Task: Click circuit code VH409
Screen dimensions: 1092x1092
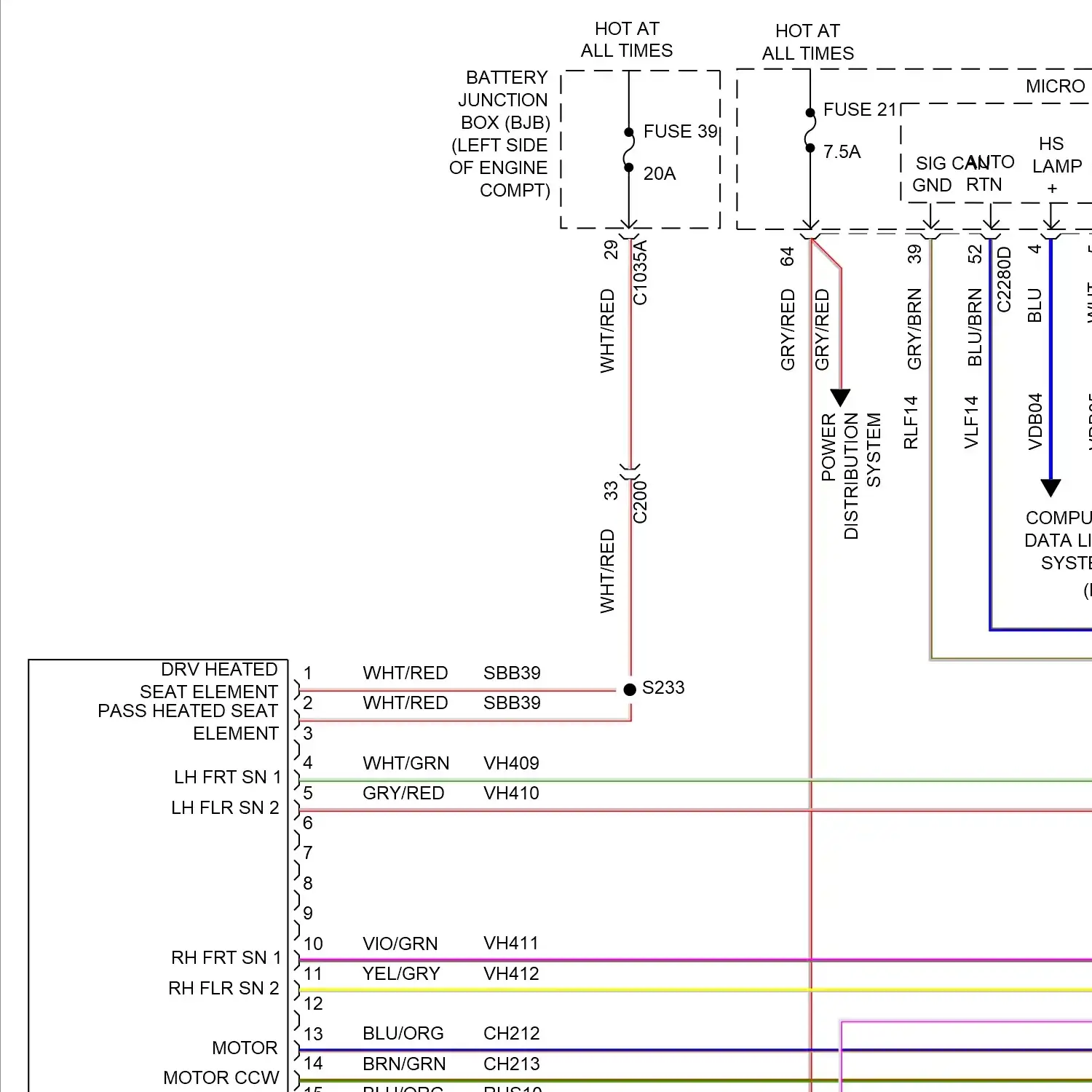Action: (x=511, y=764)
